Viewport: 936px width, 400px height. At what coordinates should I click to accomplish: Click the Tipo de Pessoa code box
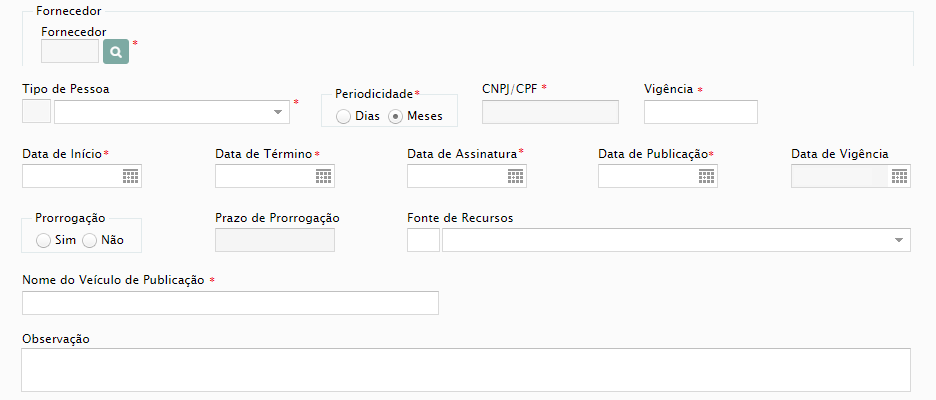(36, 112)
